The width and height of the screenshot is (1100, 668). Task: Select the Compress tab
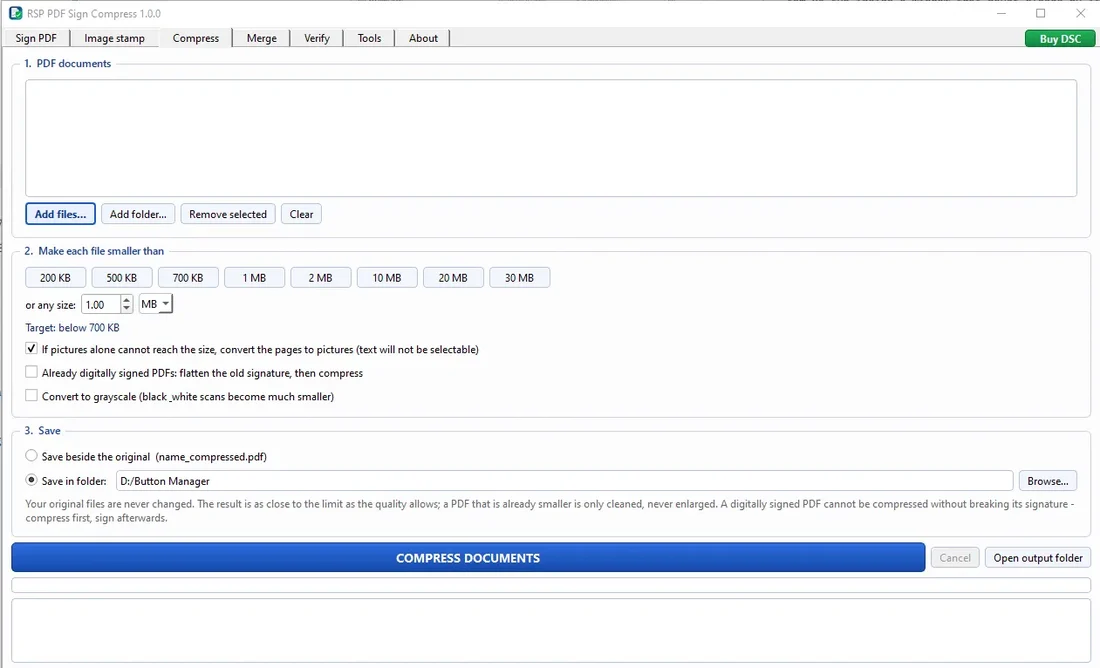(196, 38)
